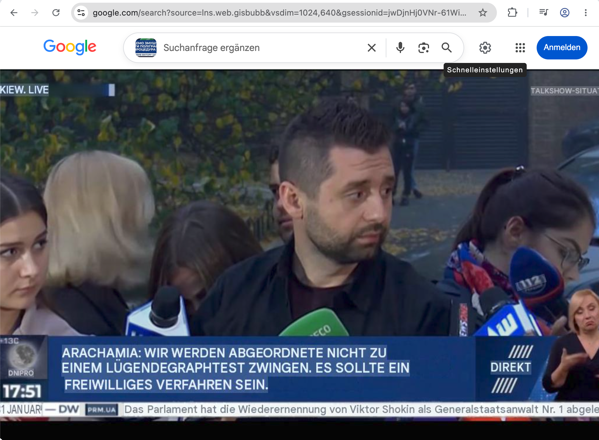Click the magnifier search button
This screenshot has height=440, width=599.
click(447, 48)
